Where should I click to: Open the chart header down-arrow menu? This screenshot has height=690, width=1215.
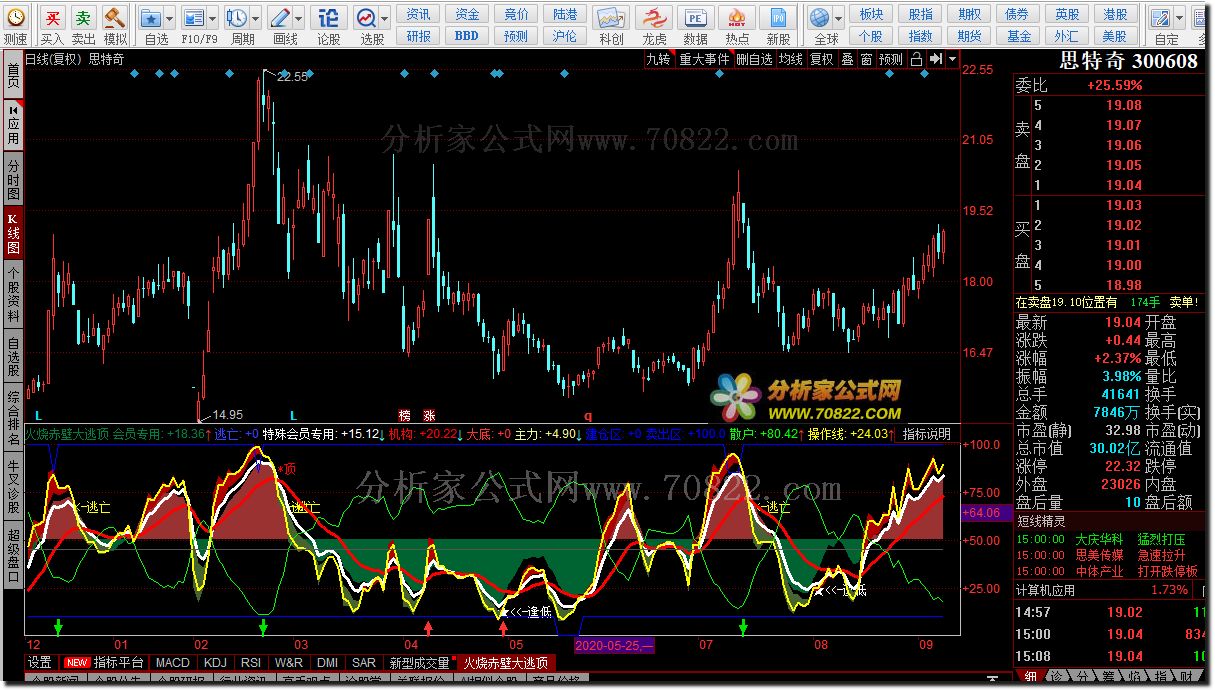point(951,59)
